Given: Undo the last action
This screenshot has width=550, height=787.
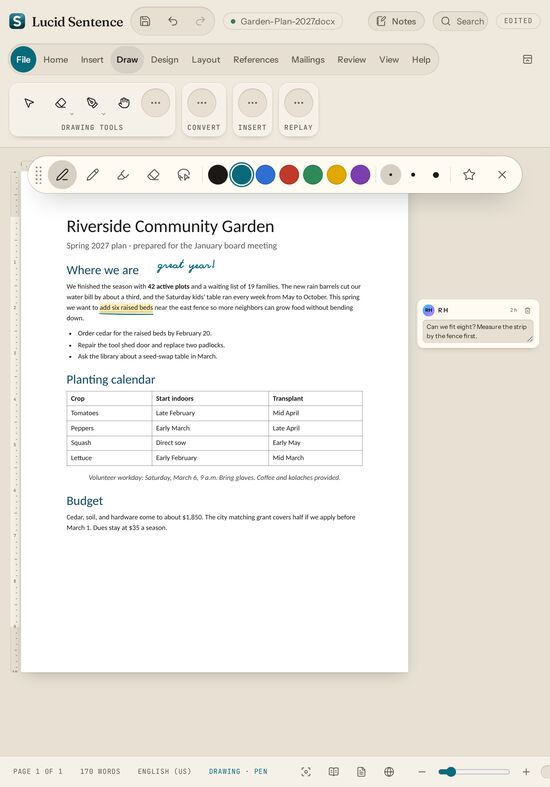Looking at the screenshot, I should [x=173, y=21].
